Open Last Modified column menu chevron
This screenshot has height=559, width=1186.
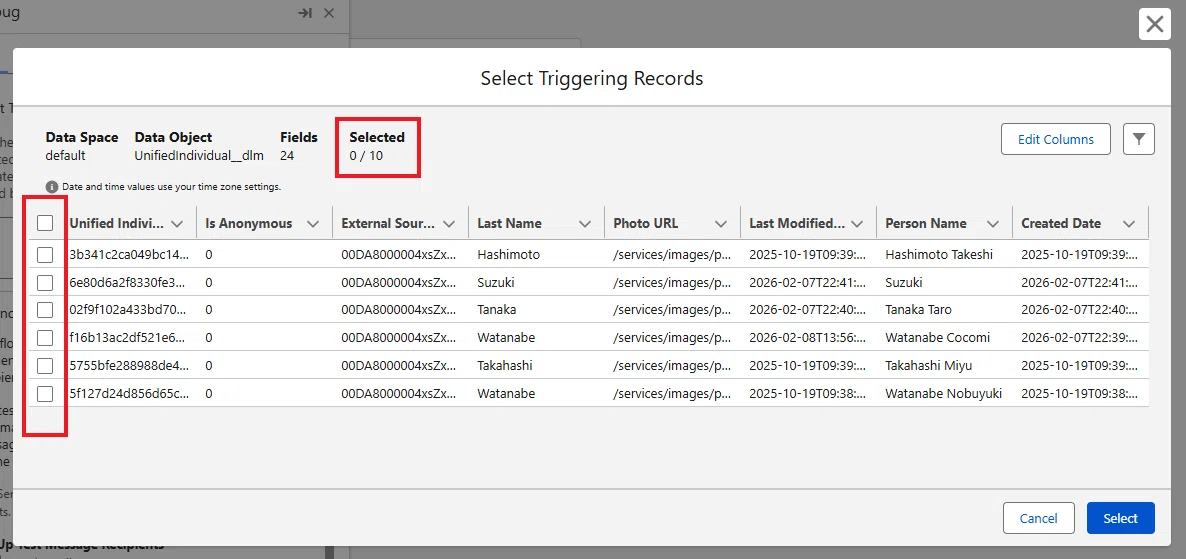tap(857, 224)
